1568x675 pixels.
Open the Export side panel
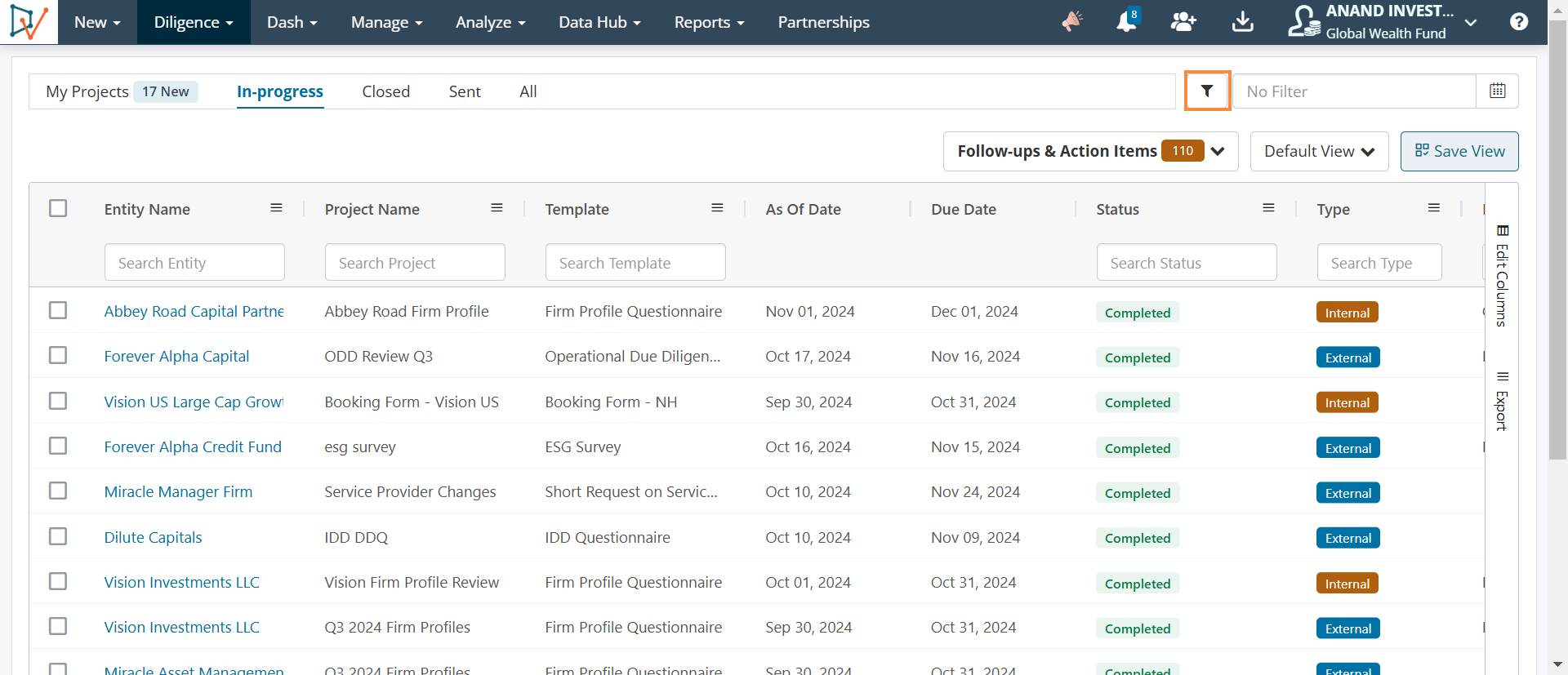(x=1502, y=401)
